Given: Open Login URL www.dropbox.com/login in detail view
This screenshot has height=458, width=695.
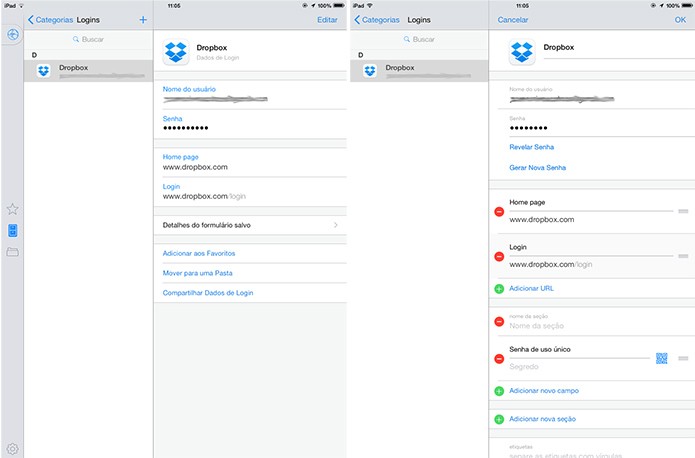Looking at the screenshot, I should 250,192.
